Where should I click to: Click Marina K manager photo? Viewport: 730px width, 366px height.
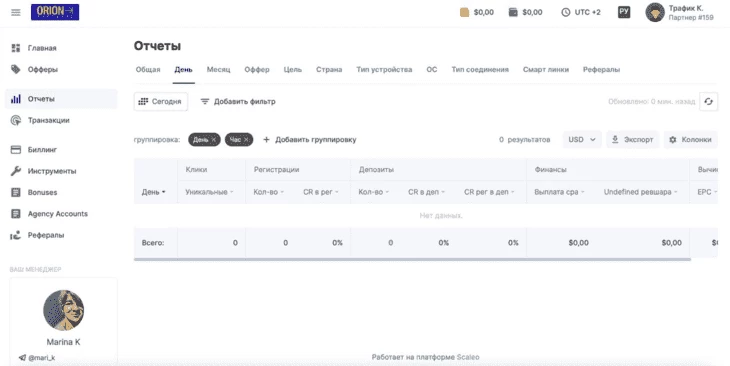click(63, 311)
